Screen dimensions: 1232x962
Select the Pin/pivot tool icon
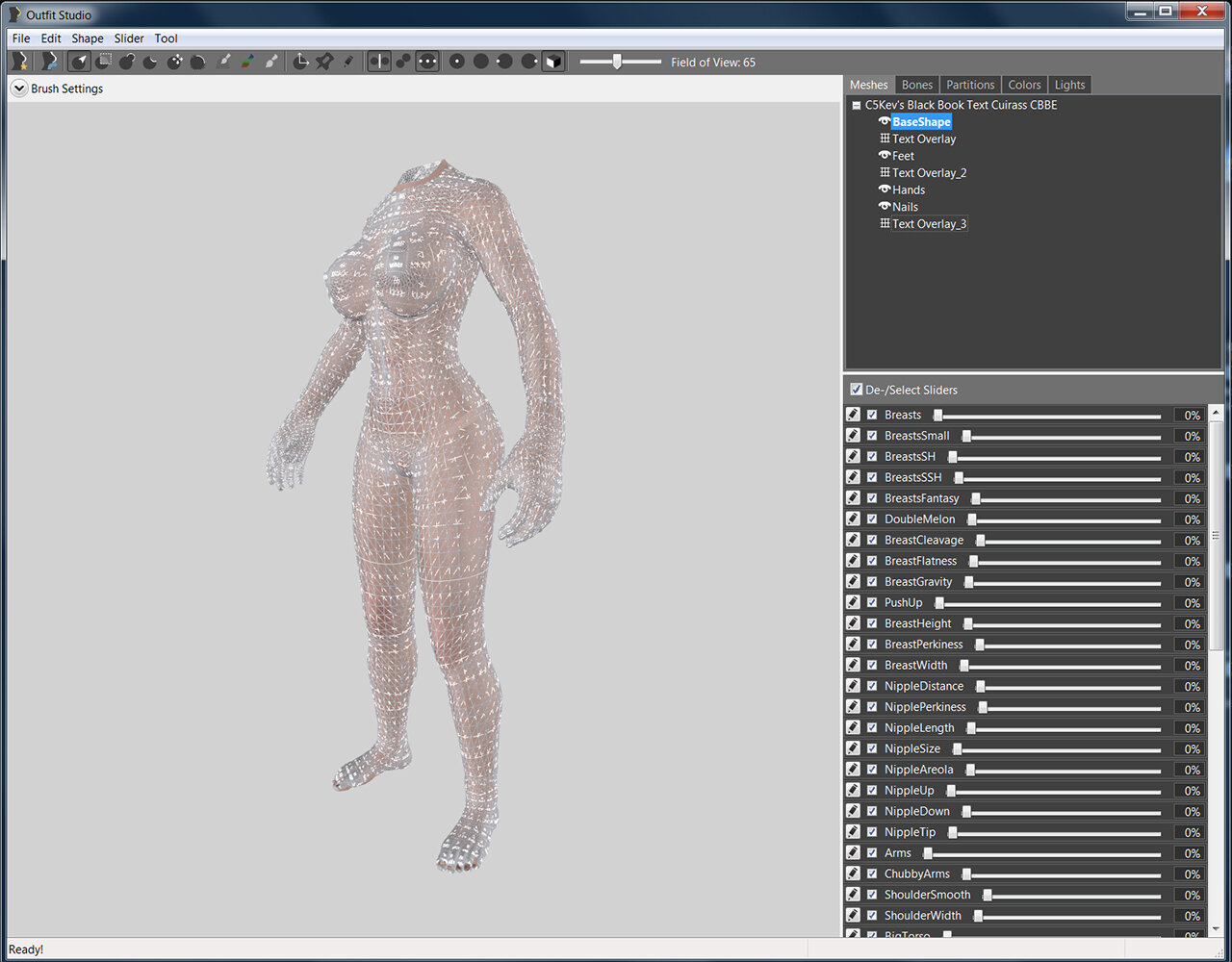click(x=324, y=62)
